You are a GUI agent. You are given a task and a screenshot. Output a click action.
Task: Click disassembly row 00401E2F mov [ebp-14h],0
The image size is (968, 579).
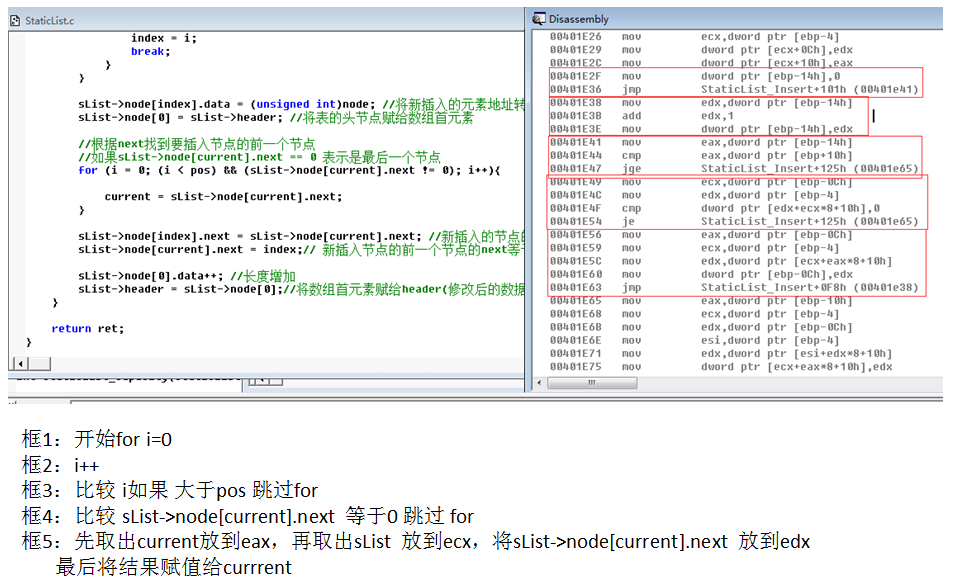695,77
